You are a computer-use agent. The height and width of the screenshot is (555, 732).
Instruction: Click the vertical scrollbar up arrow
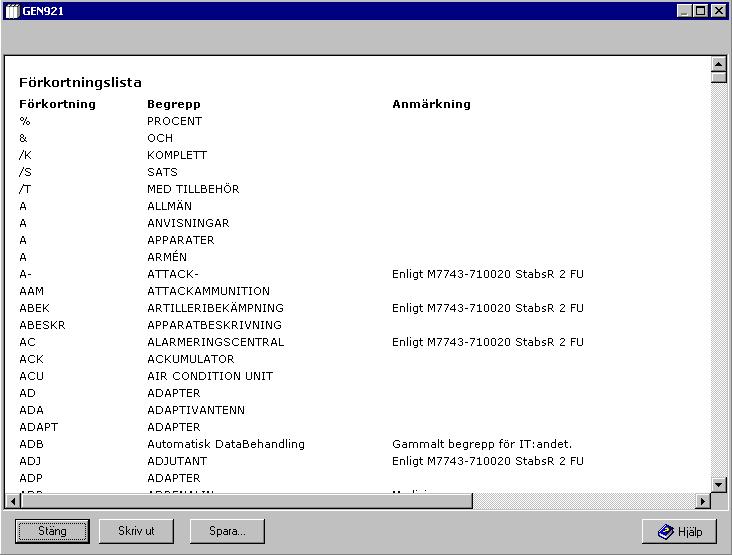point(718,64)
